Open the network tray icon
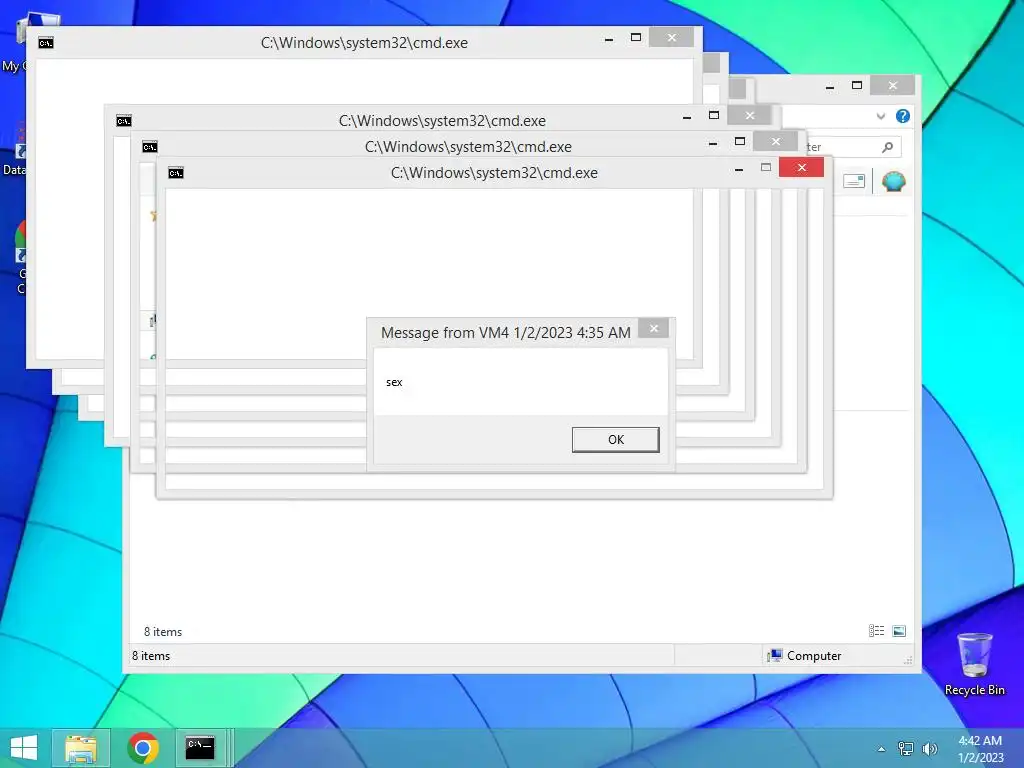Viewport: 1024px width, 768px height. point(906,749)
